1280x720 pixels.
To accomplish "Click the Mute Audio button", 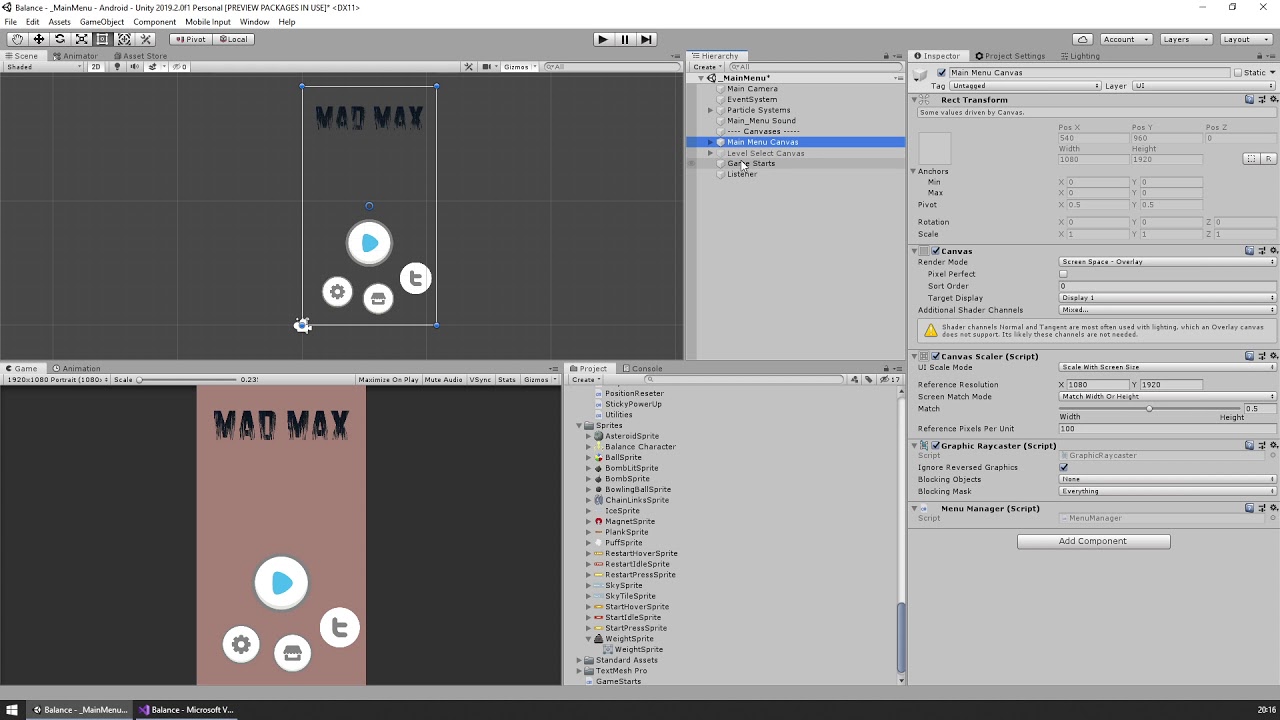I will point(443,380).
